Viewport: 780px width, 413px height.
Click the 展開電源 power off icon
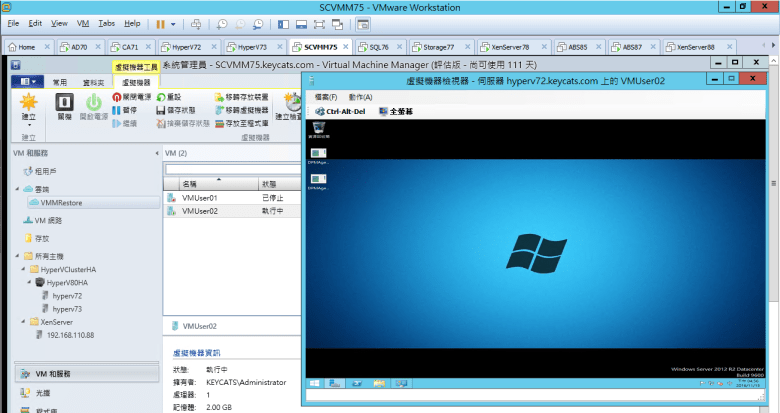(x=117, y=97)
